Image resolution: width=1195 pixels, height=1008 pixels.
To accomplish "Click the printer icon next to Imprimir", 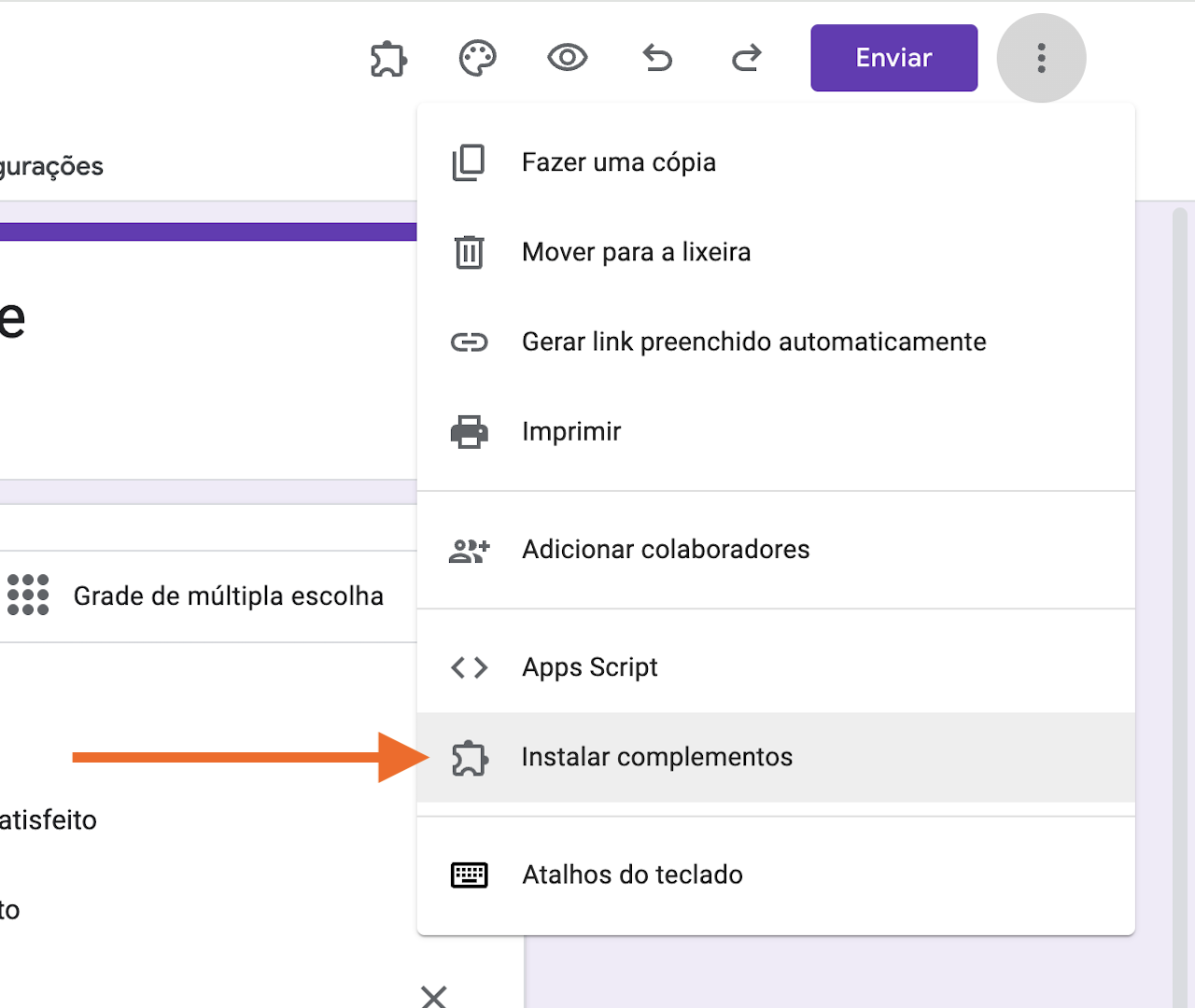I will [469, 431].
